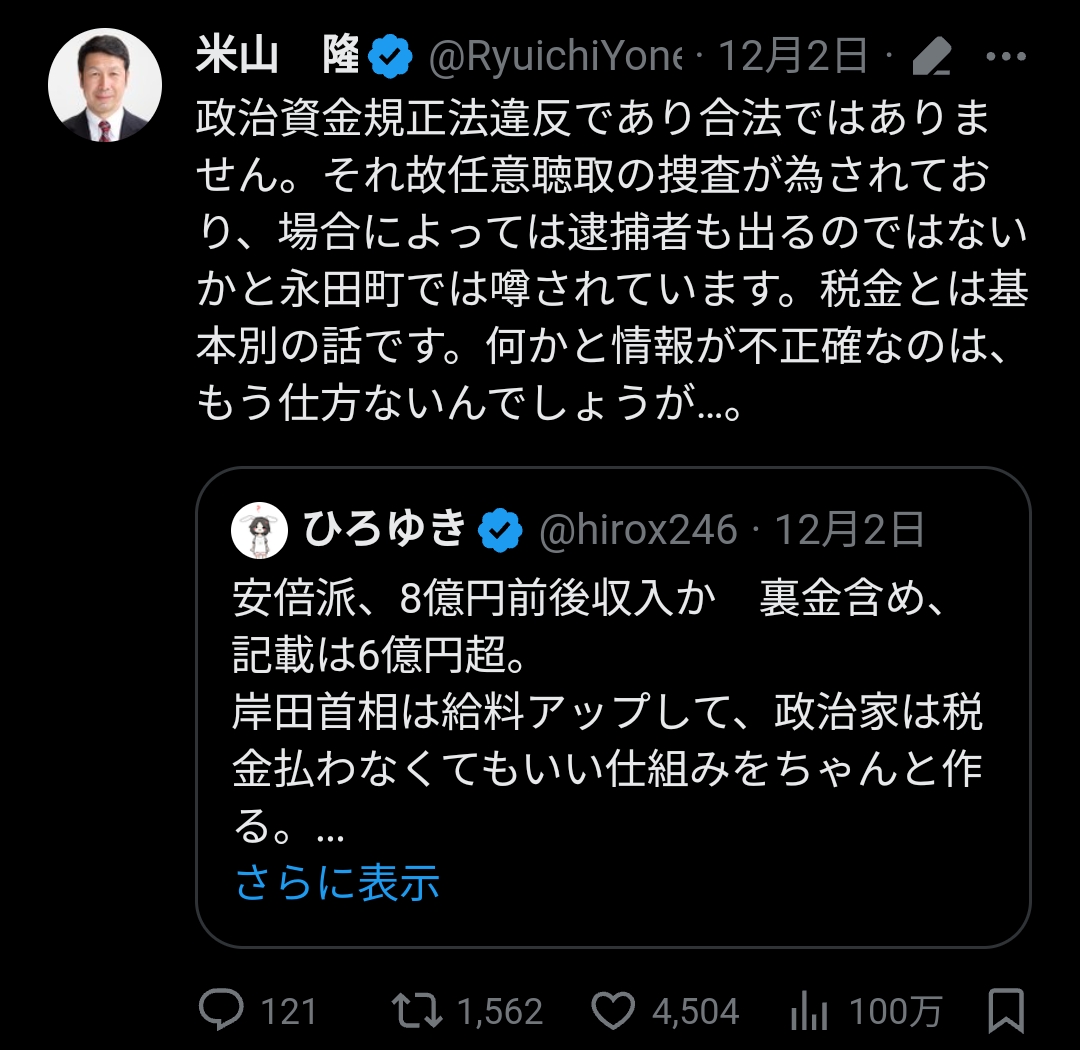Open the quoted tweet's 12月2日 timestamp
The image size is (1080, 1050).
tap(849, 530)
